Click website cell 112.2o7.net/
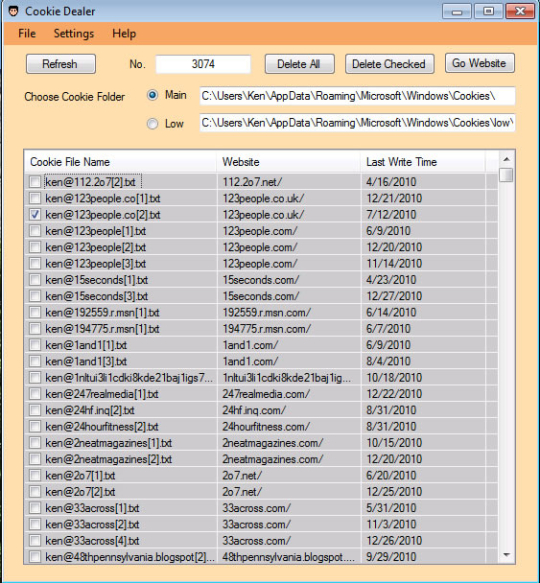Viewport: 540px width, 583px height. click(253, 182)
